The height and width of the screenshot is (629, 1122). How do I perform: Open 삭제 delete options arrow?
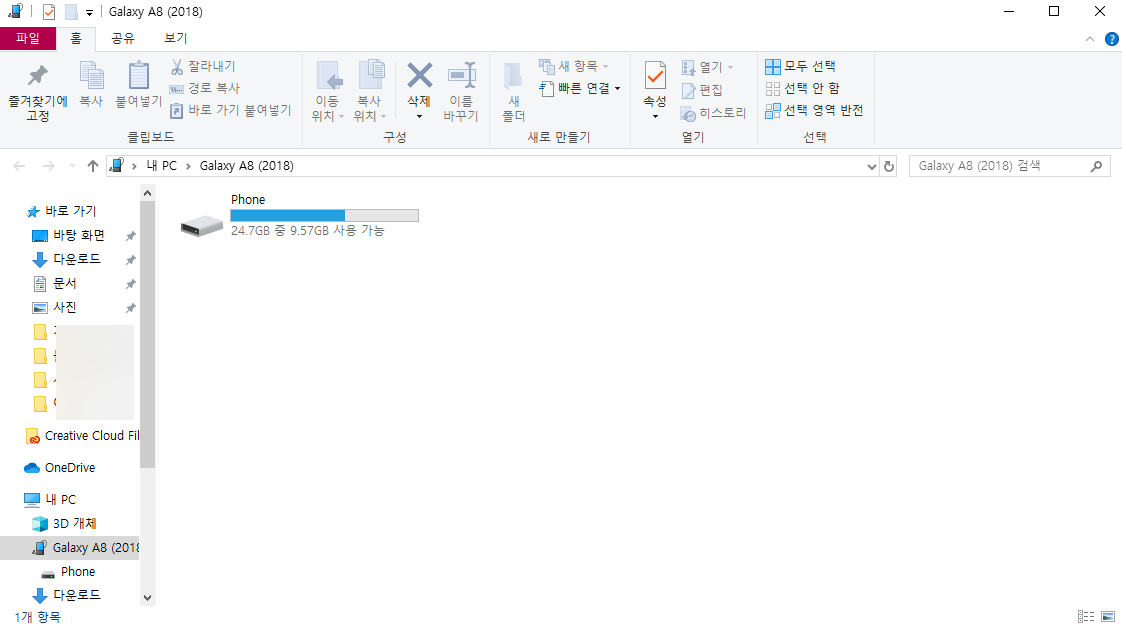[x=419, y=117]
